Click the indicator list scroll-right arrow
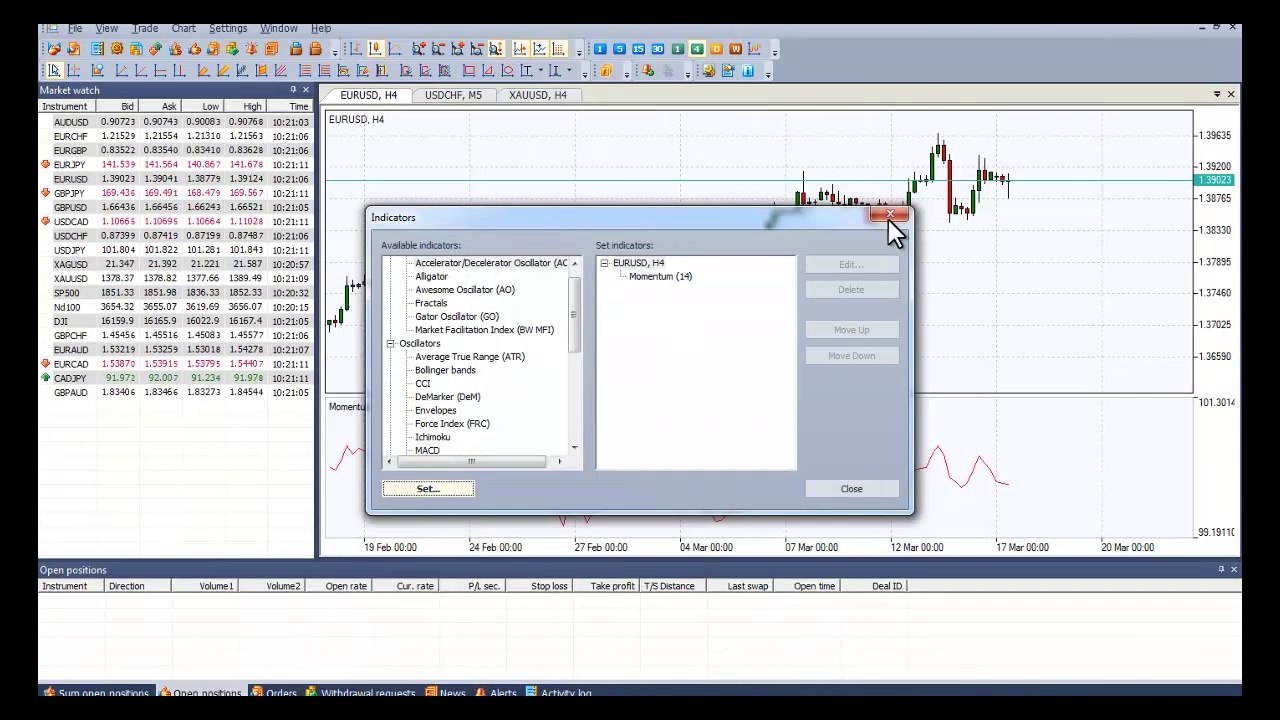 coord(559,462)
